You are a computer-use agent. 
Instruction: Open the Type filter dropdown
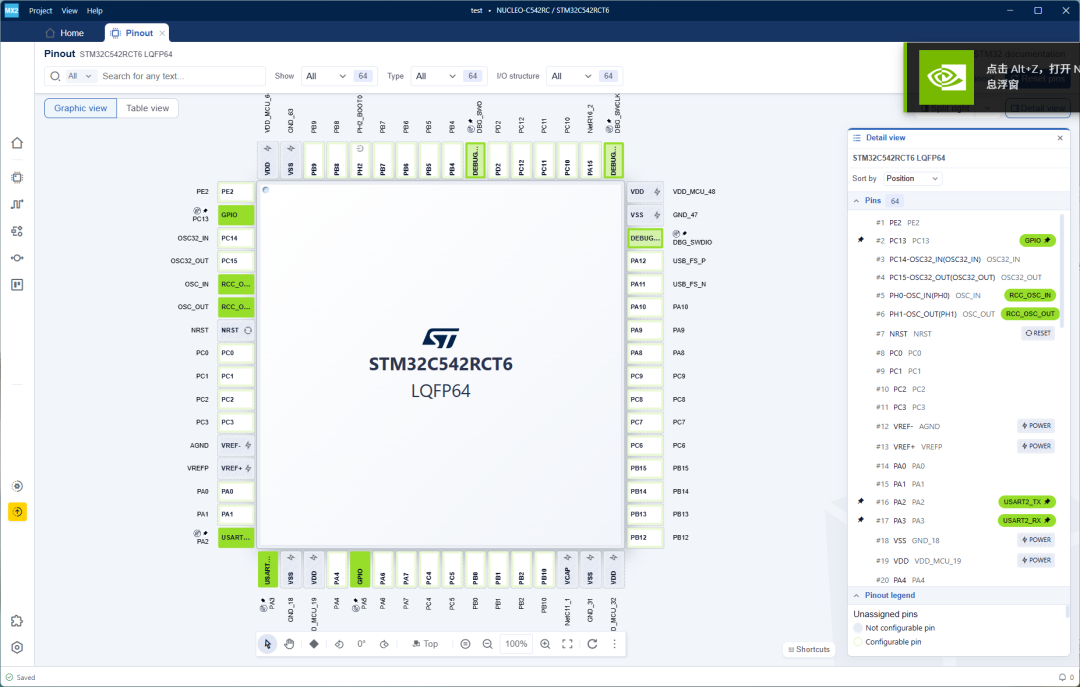tap(435, 76)
